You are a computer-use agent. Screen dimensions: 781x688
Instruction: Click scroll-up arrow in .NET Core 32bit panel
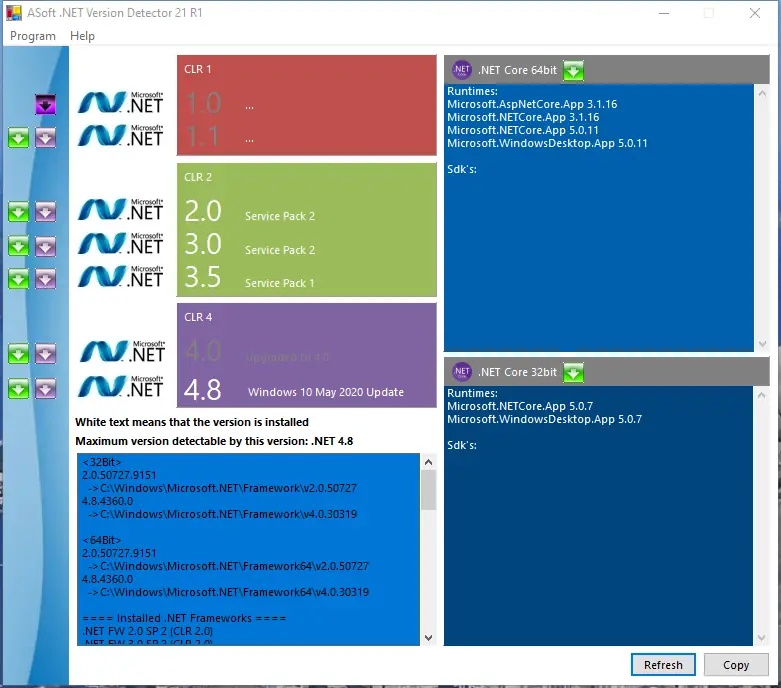[762, 395]
